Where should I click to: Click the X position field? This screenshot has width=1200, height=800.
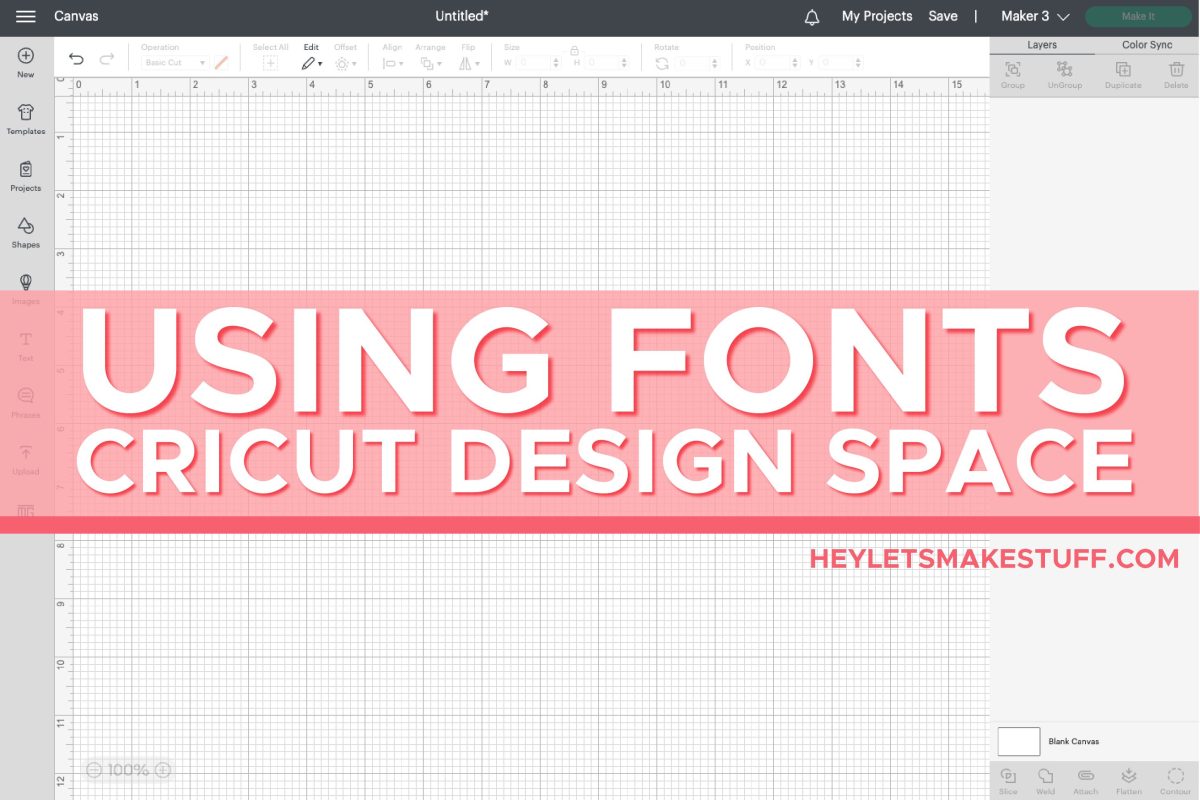(x=779, y=63)
